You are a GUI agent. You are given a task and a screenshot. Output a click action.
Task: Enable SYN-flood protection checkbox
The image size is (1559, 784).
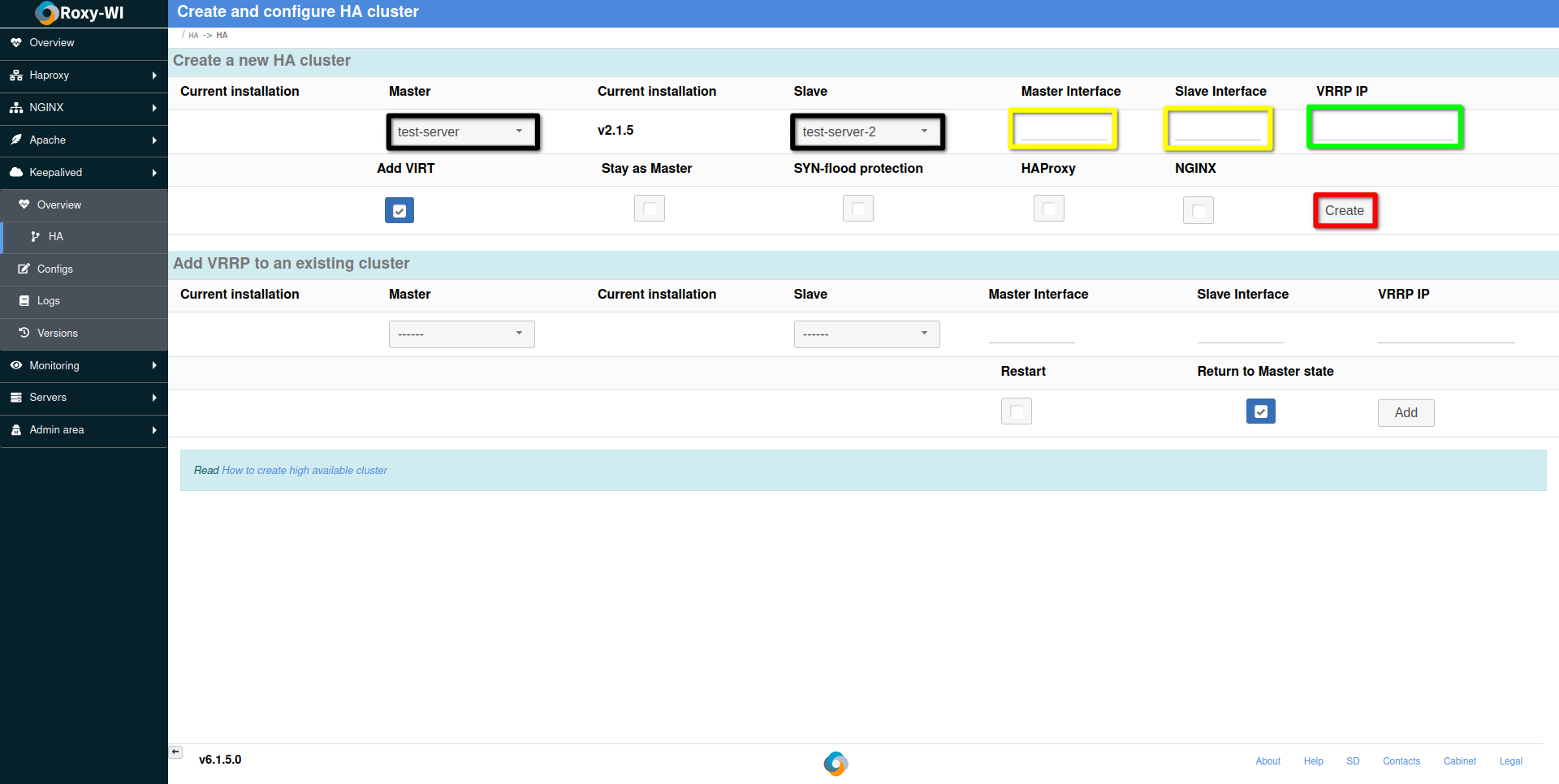click(x=857, y=209)
